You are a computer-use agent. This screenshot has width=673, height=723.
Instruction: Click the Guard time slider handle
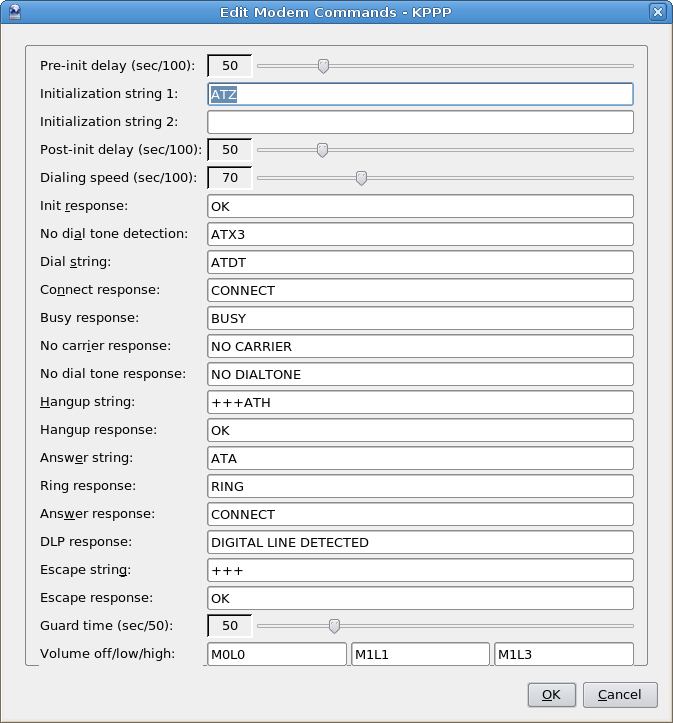[334, 626]
